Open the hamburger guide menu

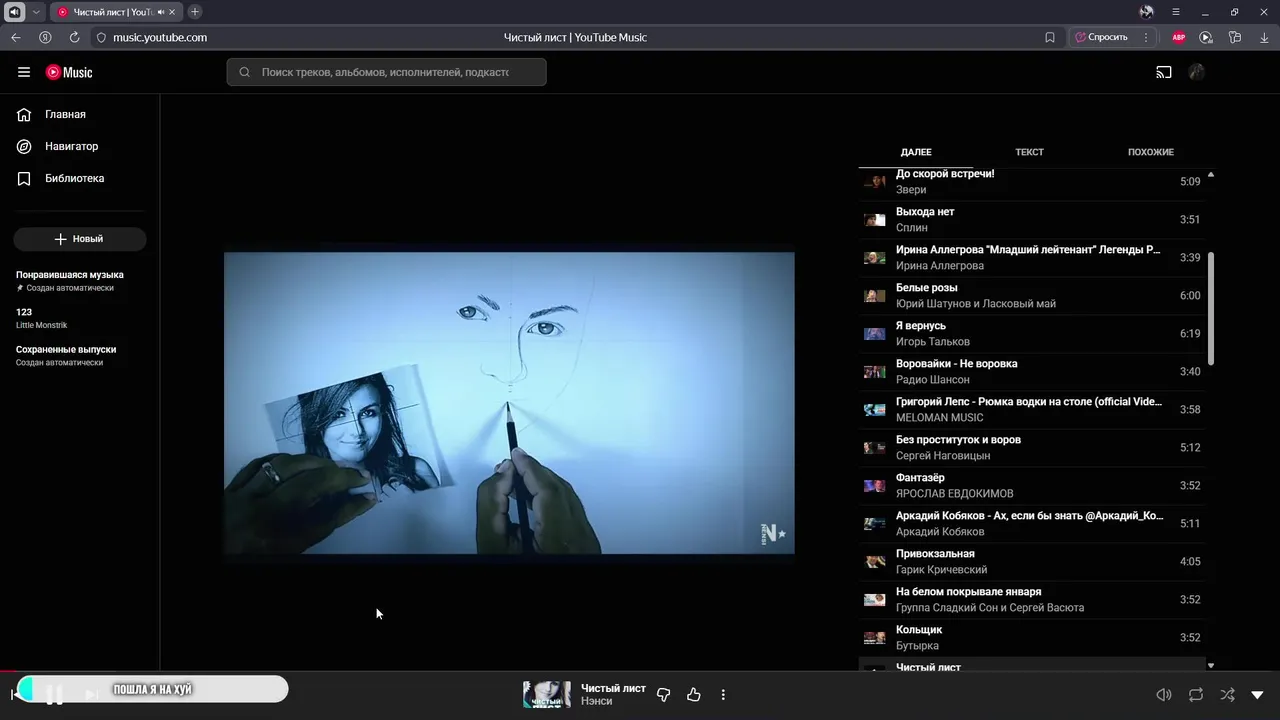click(x=24, y=72)
